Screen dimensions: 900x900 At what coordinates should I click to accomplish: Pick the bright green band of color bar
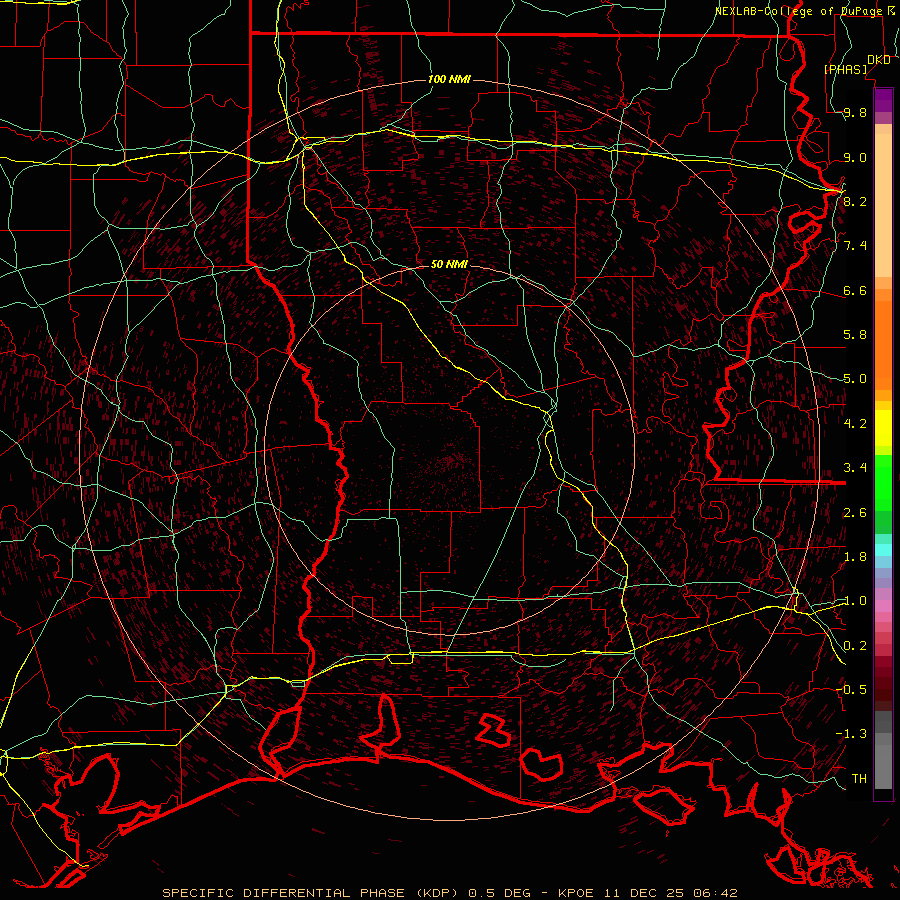tap(883, 482)
